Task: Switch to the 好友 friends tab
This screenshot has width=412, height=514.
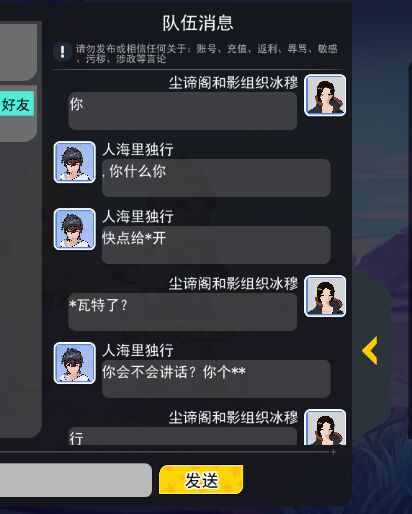Action: (x=17, y=104)
